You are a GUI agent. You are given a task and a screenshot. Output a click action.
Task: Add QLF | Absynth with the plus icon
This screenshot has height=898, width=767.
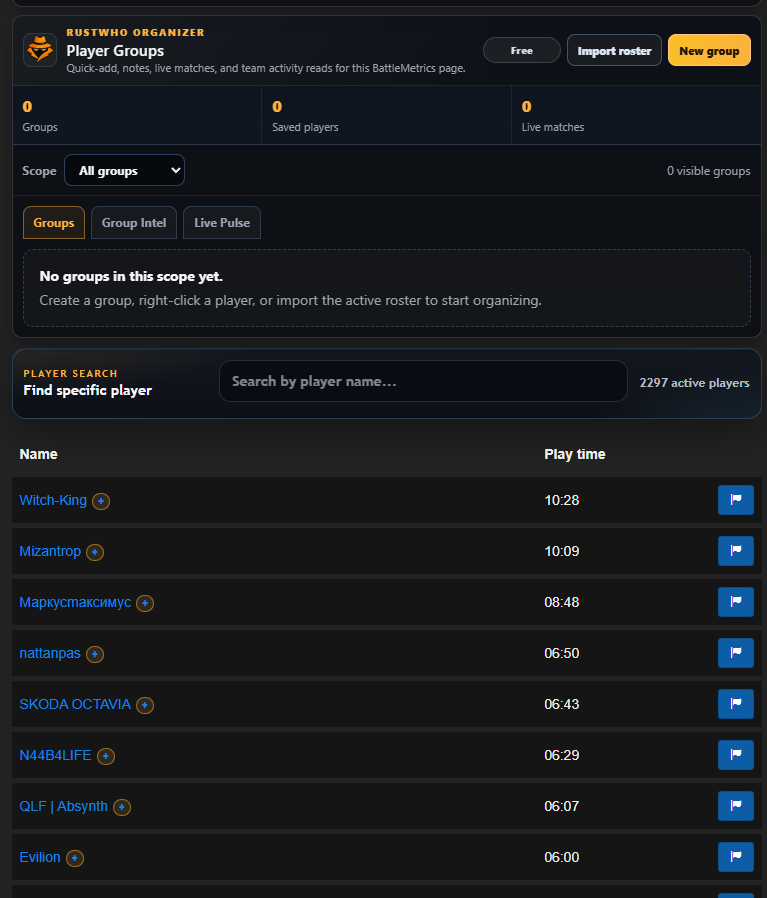121,807
